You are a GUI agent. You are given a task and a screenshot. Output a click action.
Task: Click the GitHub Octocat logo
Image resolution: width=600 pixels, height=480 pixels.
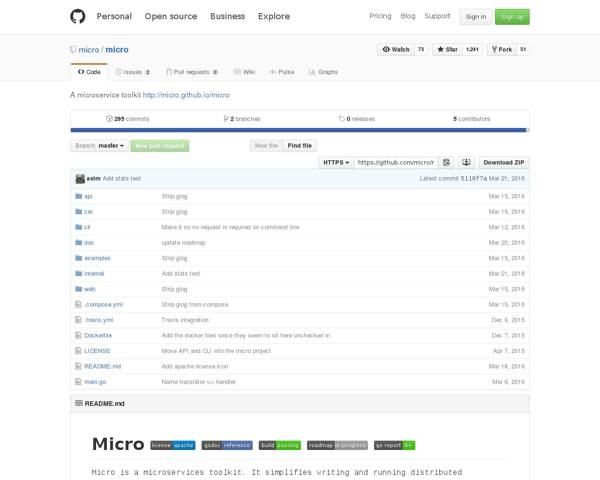pos(78,16)
